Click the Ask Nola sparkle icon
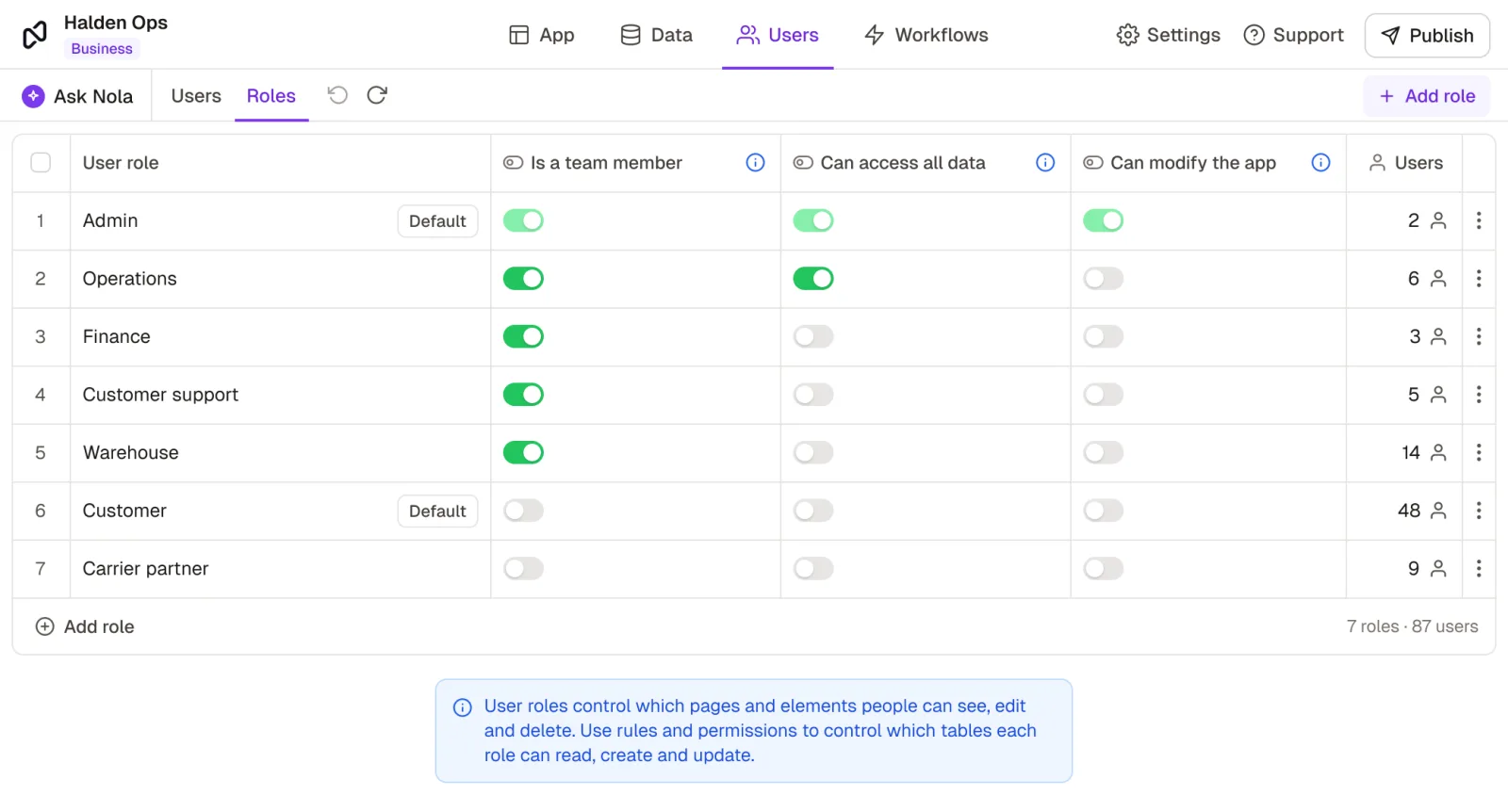1508x812 pixels. coord(33,96)
